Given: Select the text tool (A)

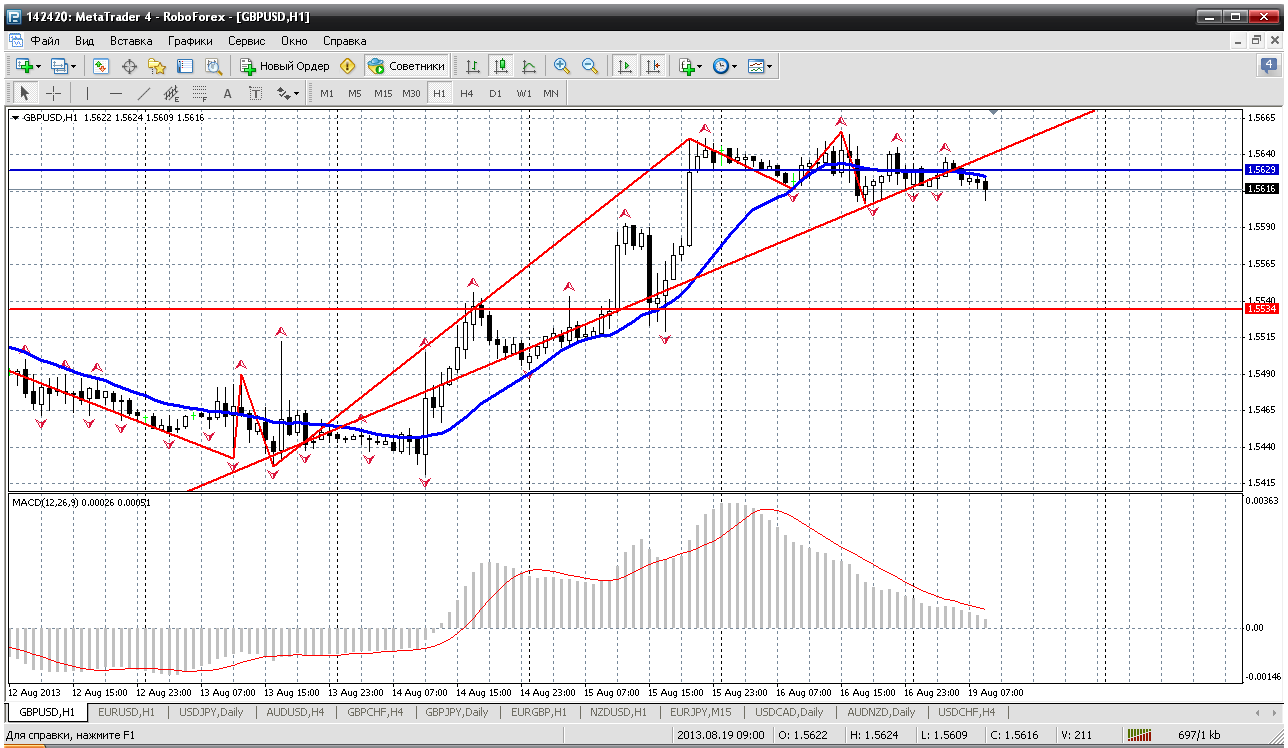Looking at the screenshot, I should (228, 93).
